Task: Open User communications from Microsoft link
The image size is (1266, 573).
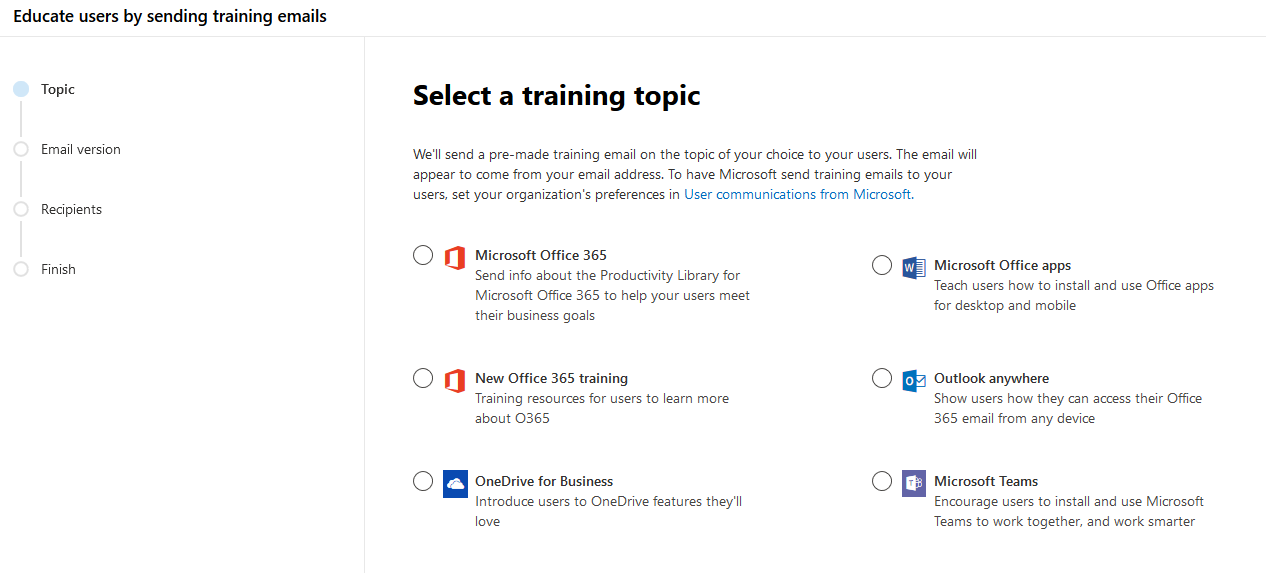Action: (x=797, y=194)
